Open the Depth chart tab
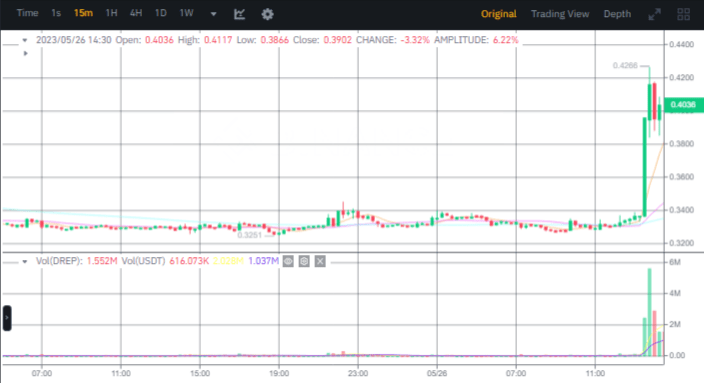Image resolution: width=704 pixels, height=383 pixels. 617,14
